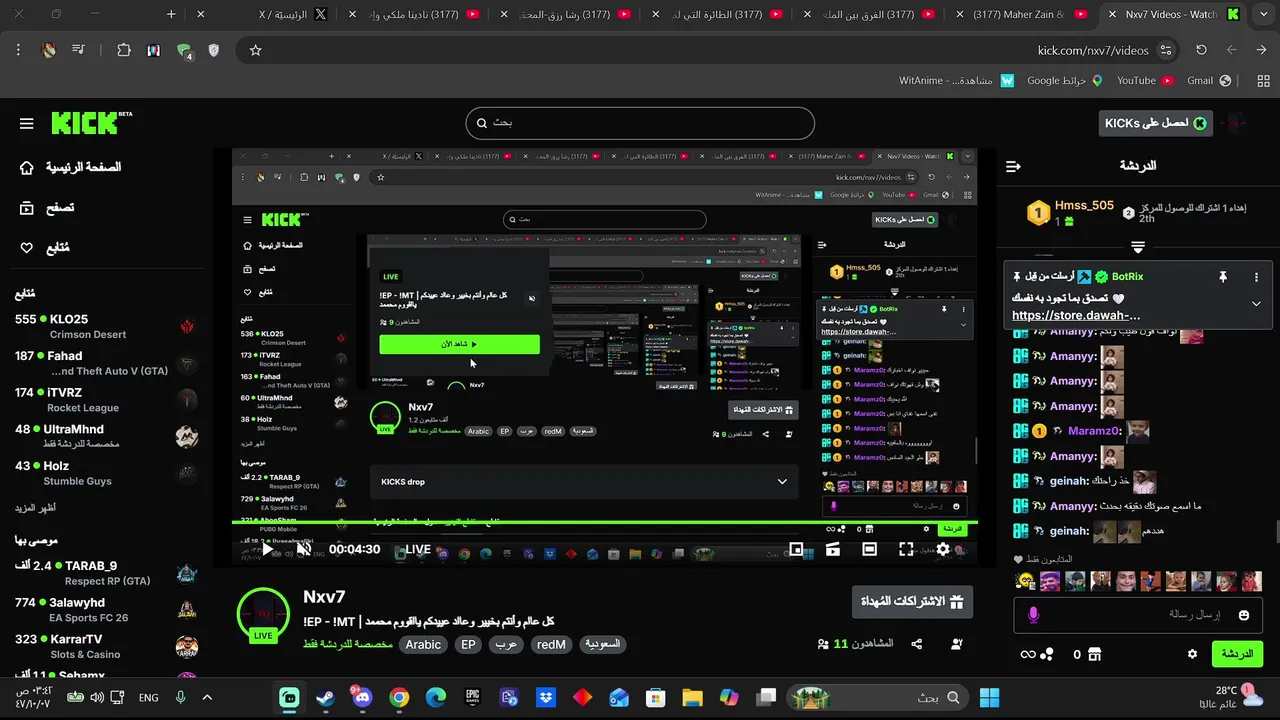Unmute the stream volume
1280x720 pixels.
coord(303,549)
